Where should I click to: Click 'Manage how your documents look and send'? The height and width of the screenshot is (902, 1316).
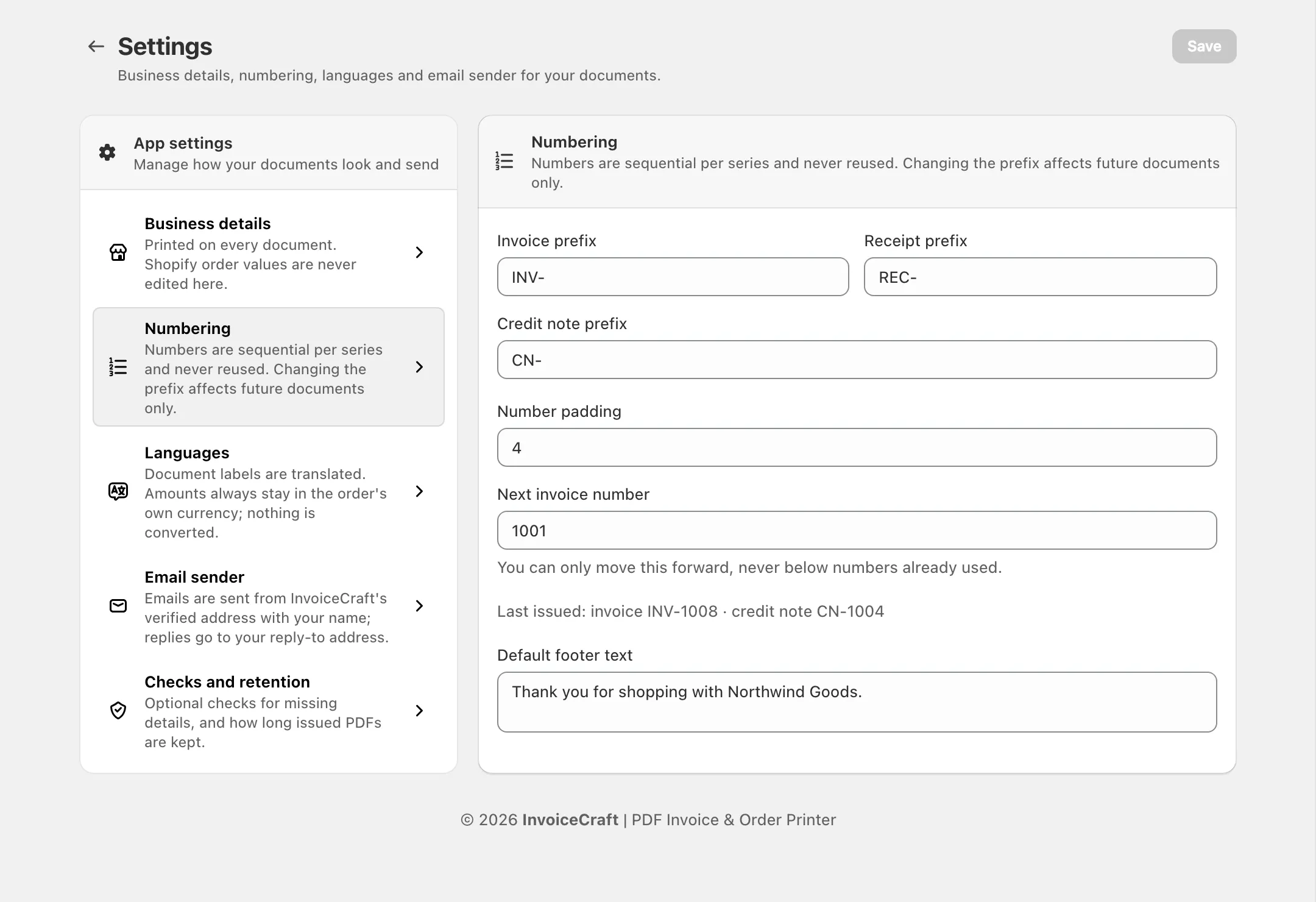point(286,165)
